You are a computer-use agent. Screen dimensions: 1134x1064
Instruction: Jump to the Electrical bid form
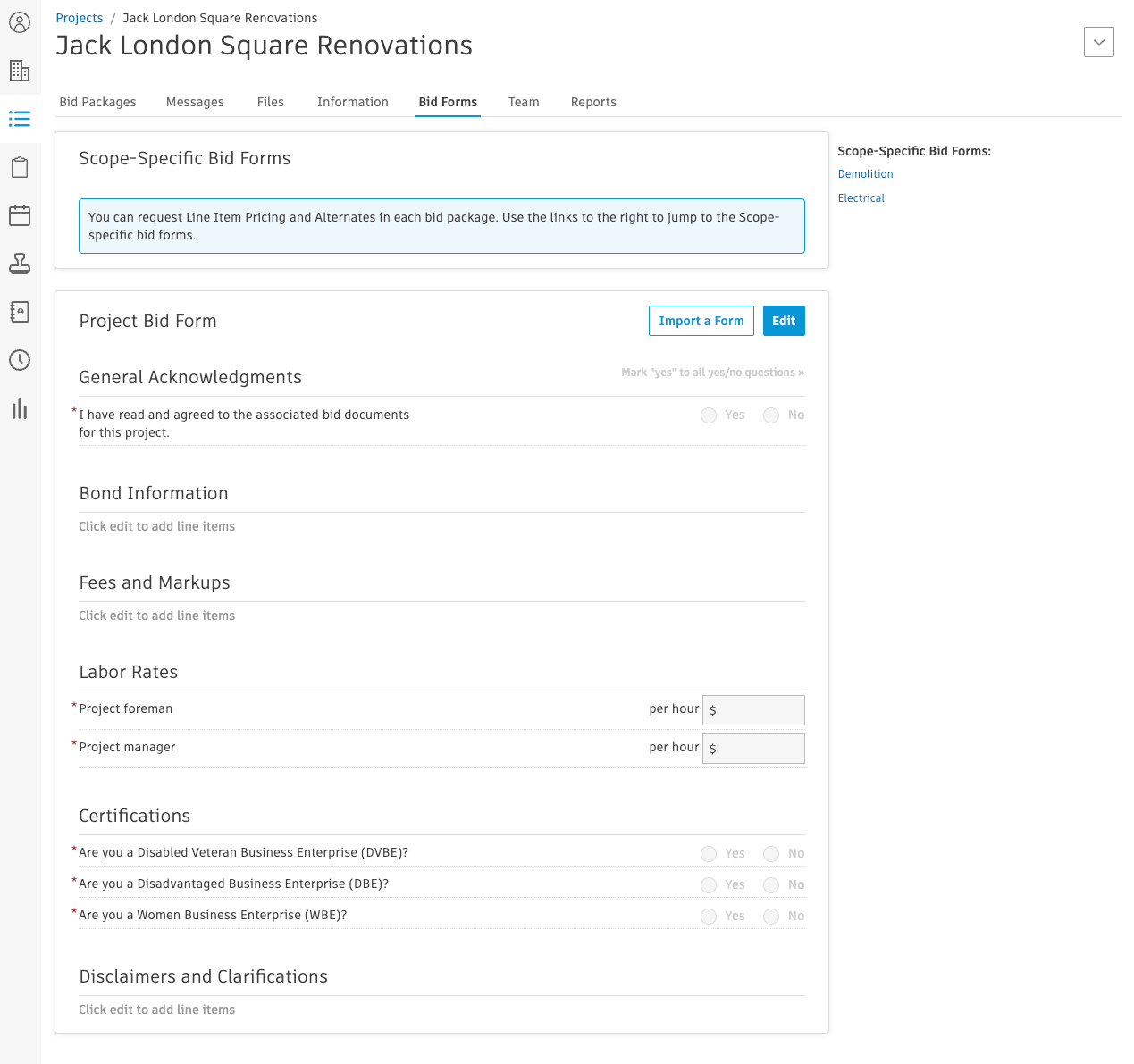(x=861, y=198)
